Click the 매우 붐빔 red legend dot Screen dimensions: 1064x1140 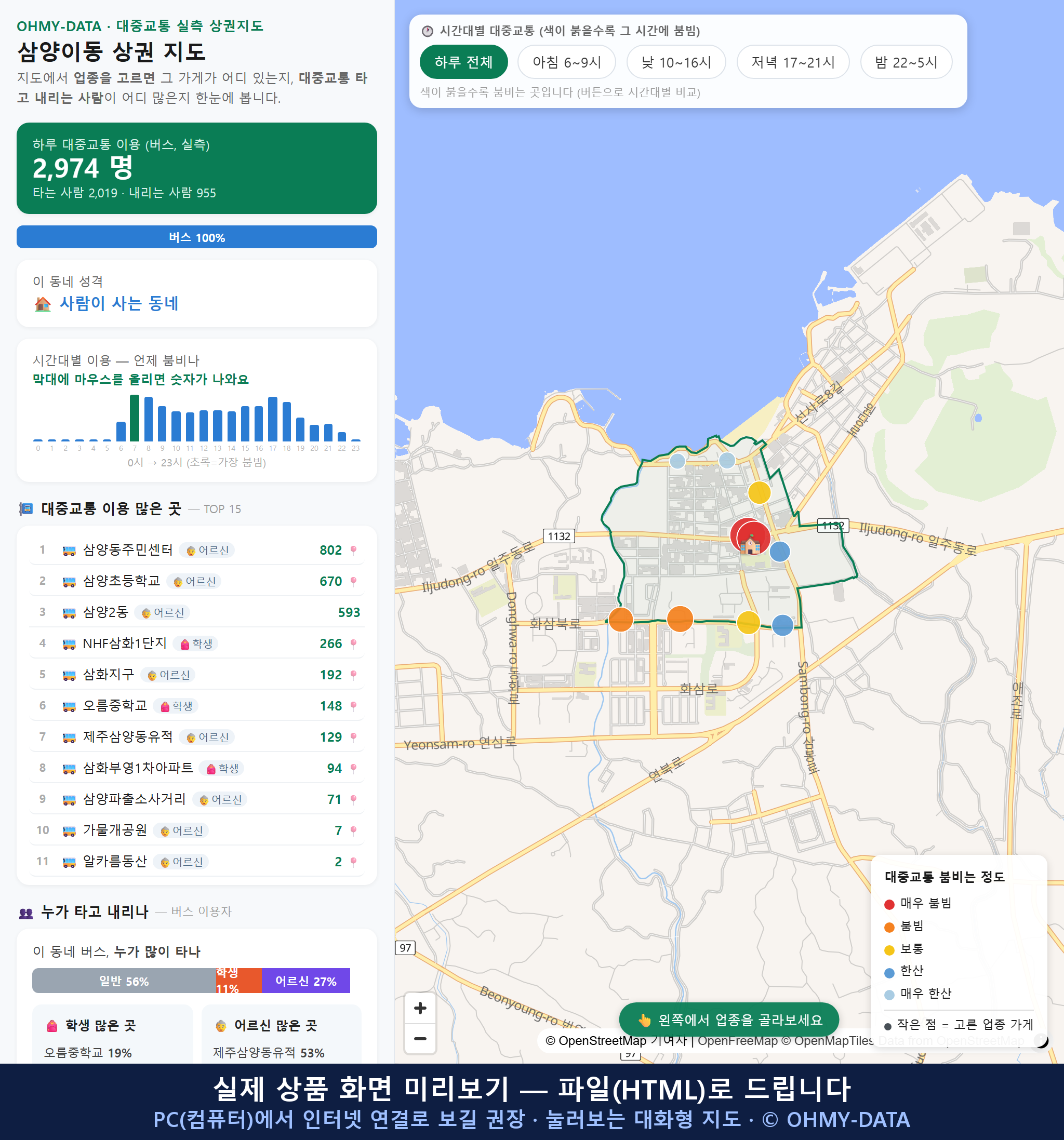(x=889, y=904)
